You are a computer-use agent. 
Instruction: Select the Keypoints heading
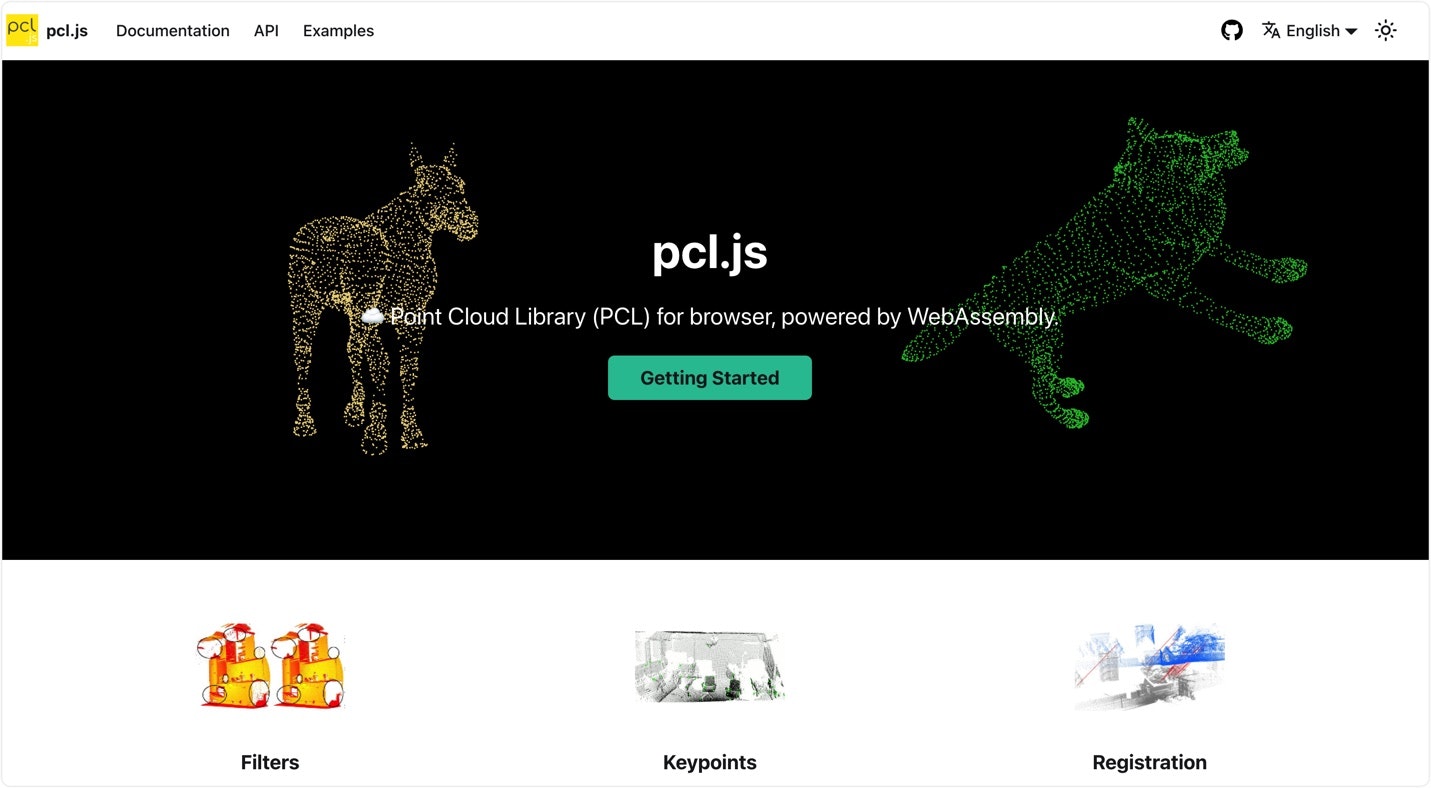[710, 762]
